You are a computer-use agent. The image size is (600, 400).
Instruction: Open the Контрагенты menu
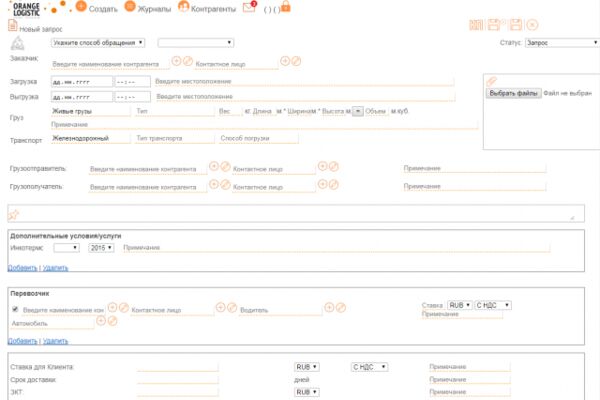coord(207,8)
